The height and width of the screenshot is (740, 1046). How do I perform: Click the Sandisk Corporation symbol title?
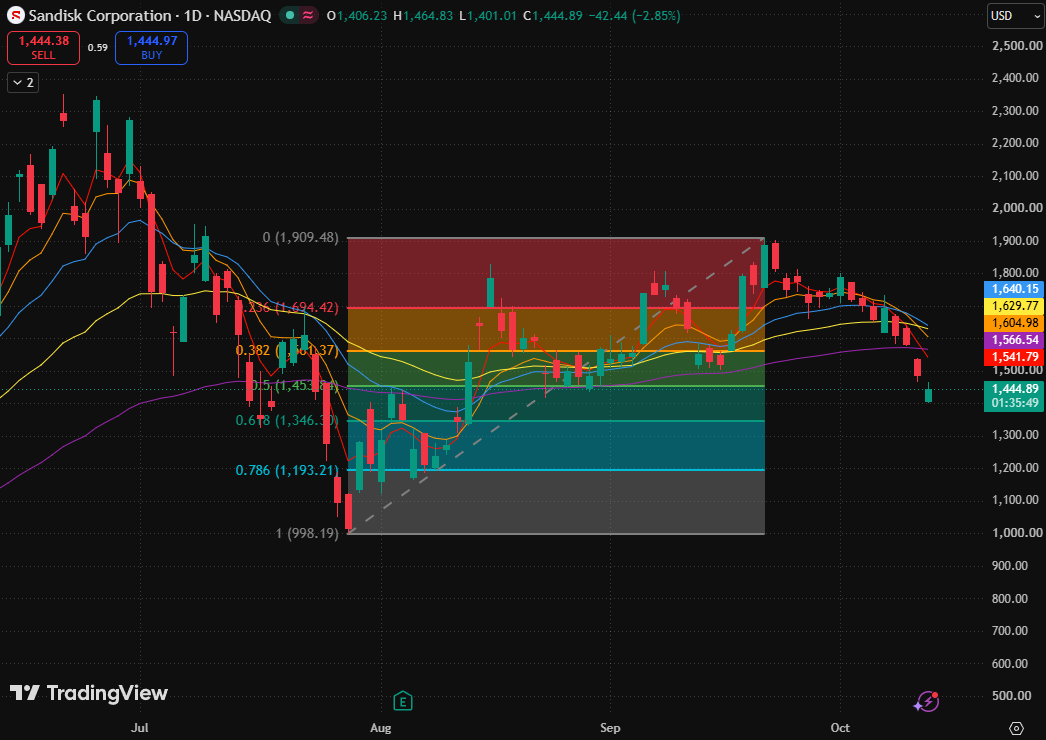click(x=100, y=15)
